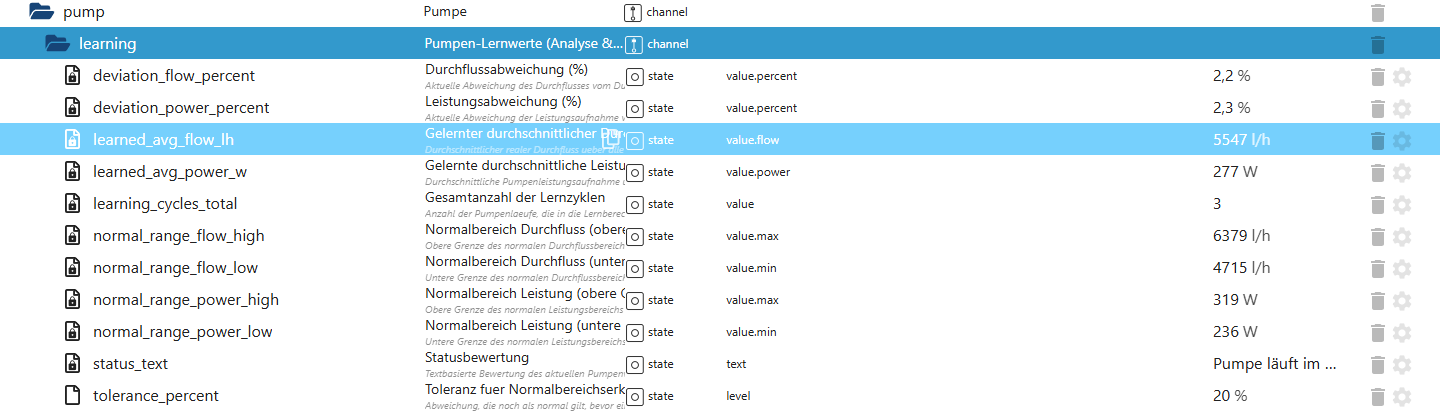The image size is (1440, 414).
Task: Delete normal_range_flow_low state
Action: [x=1378, y=268]
